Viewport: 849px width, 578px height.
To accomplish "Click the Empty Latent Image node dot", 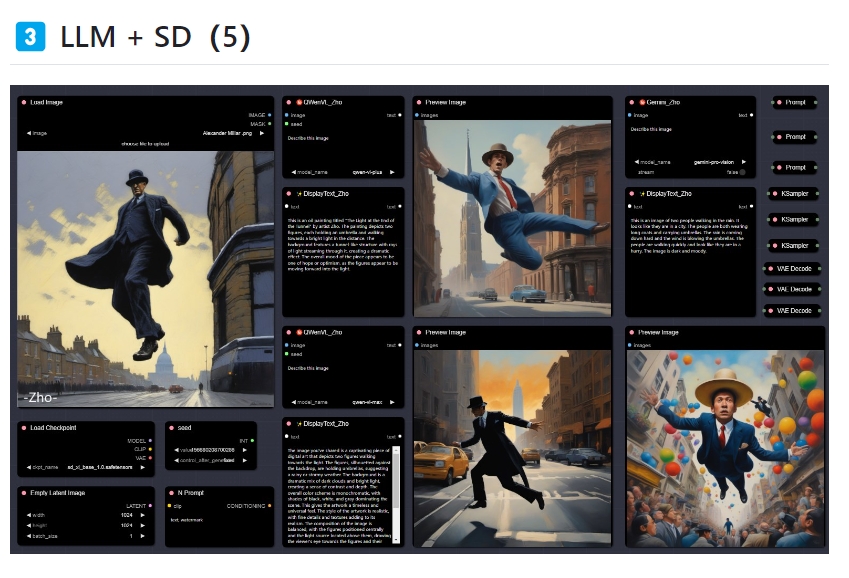I will click(x=23, y=492).
